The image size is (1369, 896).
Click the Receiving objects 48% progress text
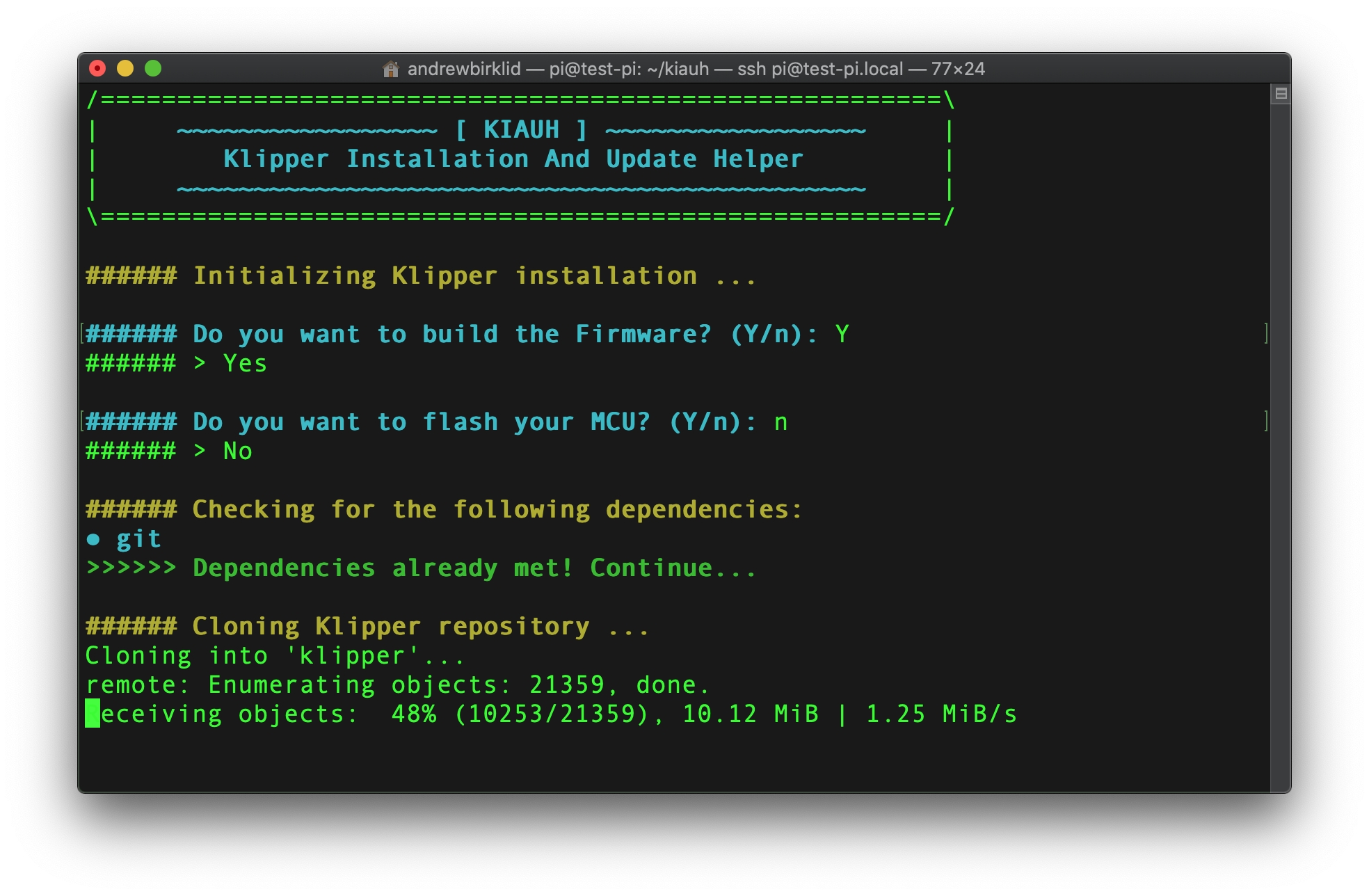[x=551, y=714]
